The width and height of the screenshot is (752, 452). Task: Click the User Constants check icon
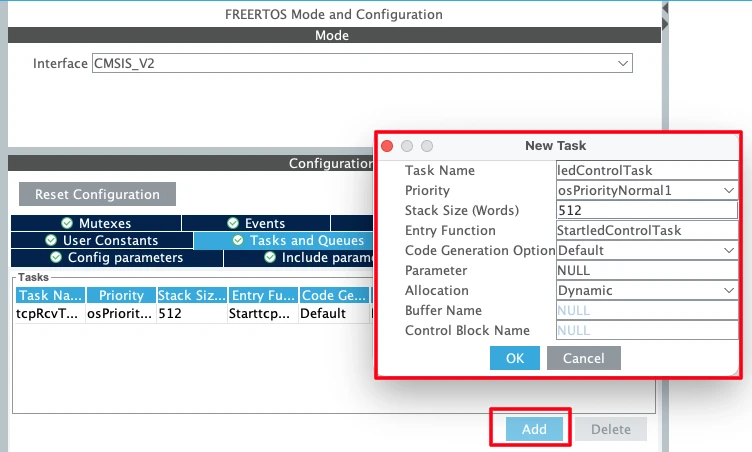coord(51,240)
